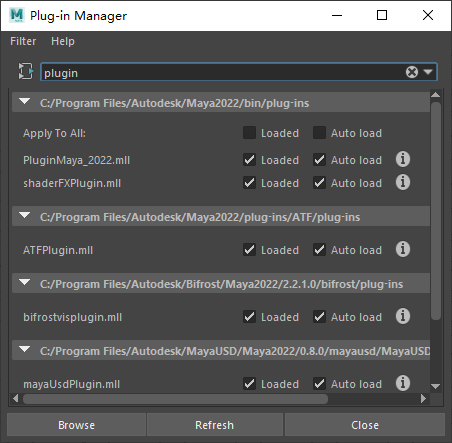452x443 pixels.
Task: Open the Help menu
Action: pos(63,41)
